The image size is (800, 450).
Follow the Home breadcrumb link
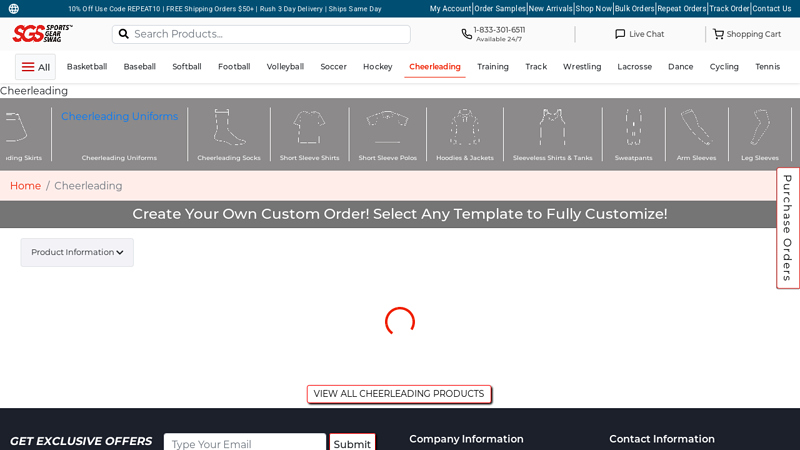click(x=25, y=186)
